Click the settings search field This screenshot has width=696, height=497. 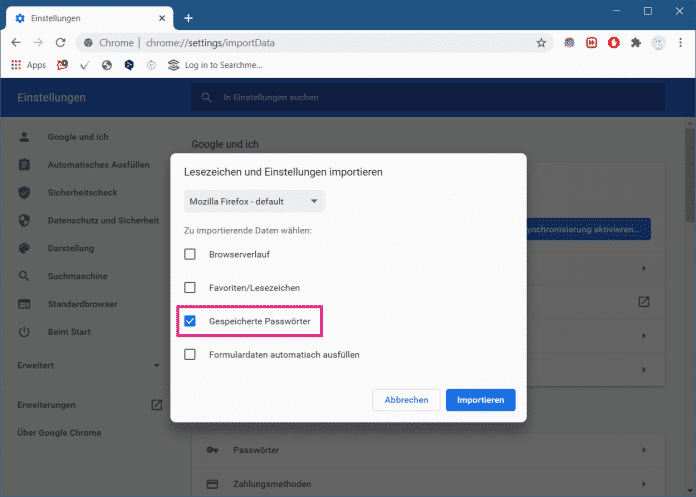click(428, 97)
